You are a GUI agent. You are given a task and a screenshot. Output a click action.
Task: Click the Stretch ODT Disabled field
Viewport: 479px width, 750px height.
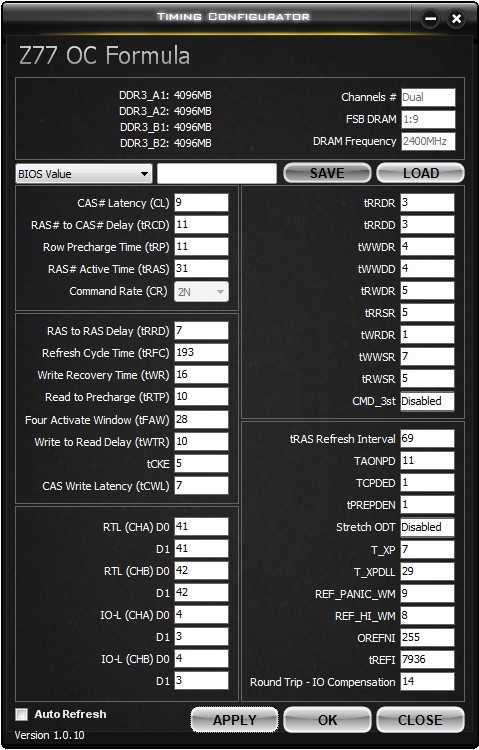(x=427, y=528)
